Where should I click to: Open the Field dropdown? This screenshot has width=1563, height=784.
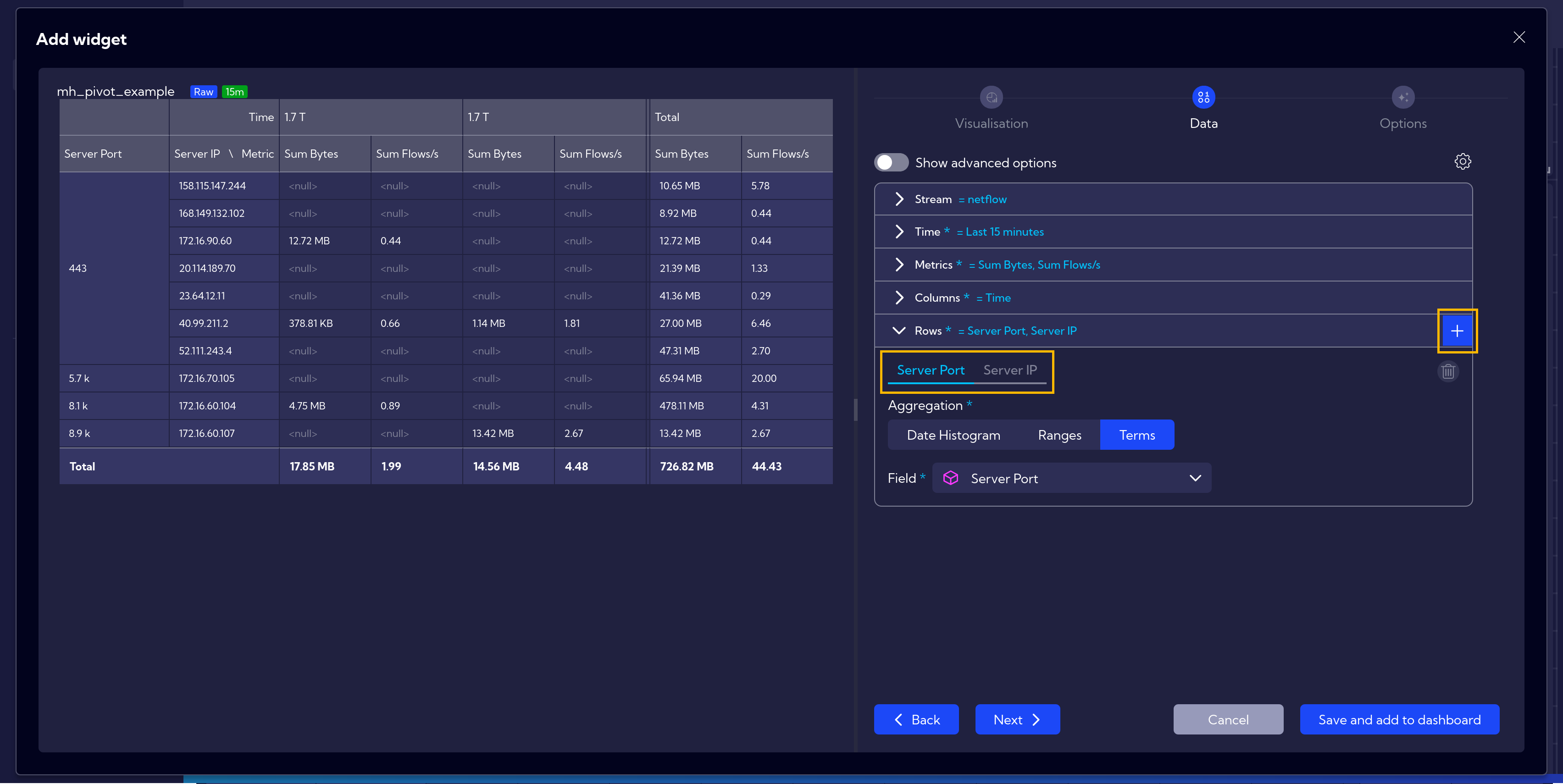click(x=1071, y=478)
